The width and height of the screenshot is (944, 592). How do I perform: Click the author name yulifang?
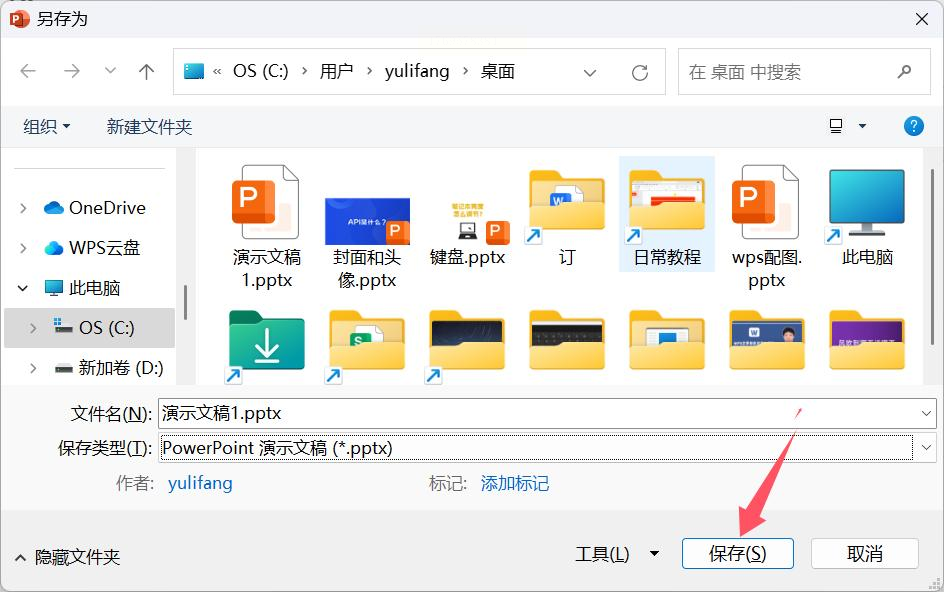200,483
